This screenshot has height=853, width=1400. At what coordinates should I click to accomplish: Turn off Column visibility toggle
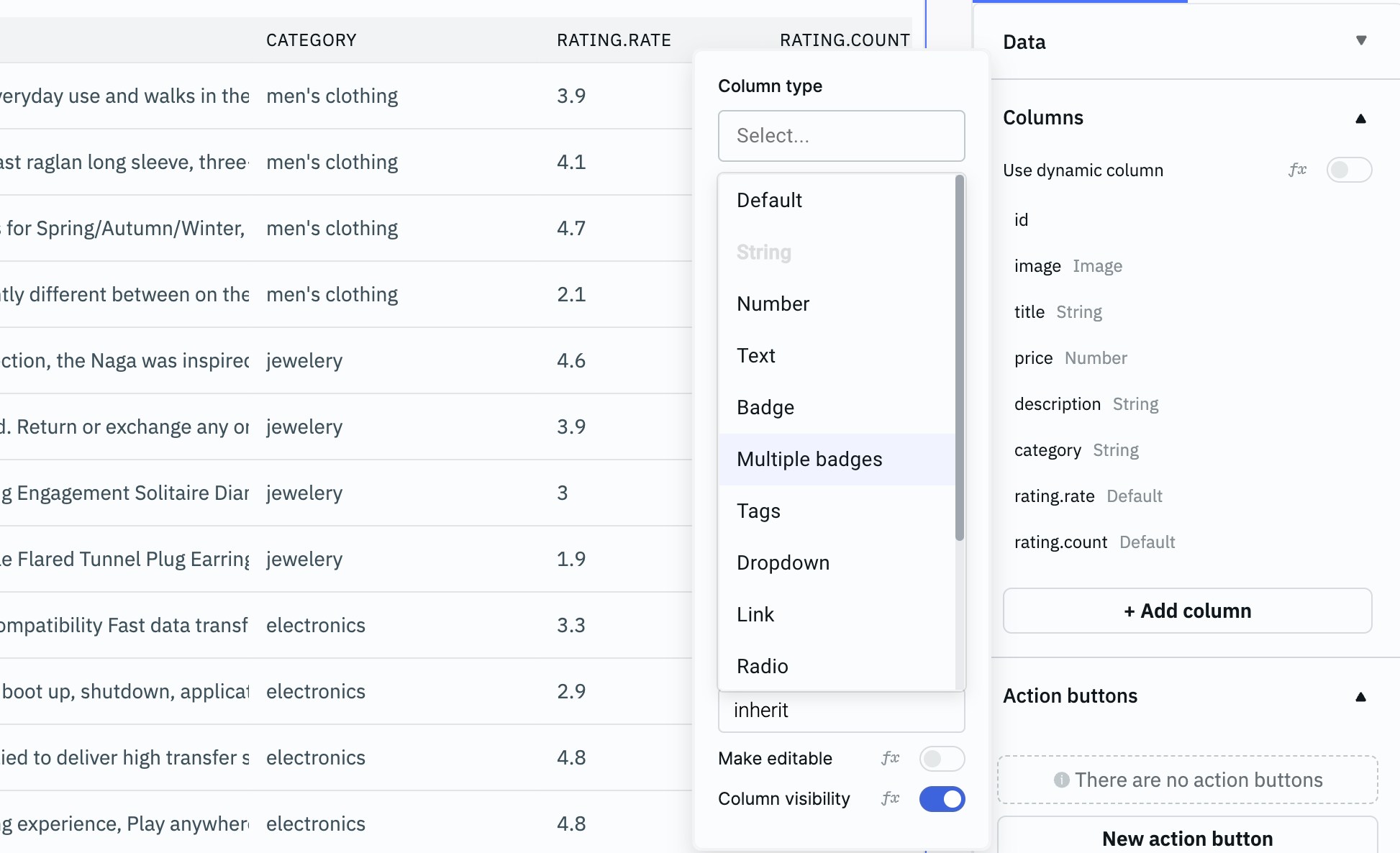pyautogui.click(x=941, y=799)
